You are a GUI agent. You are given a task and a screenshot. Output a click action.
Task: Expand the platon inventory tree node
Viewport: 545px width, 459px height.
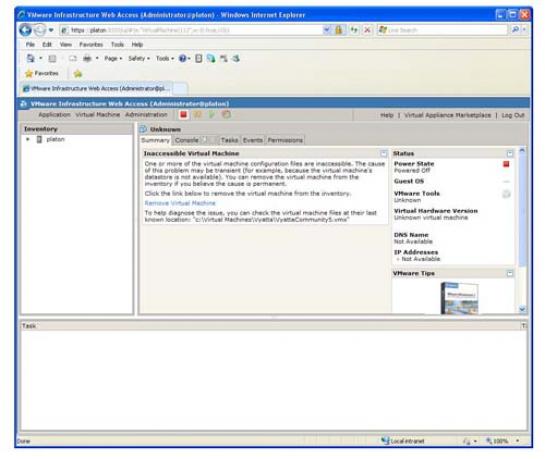[28, 139]
